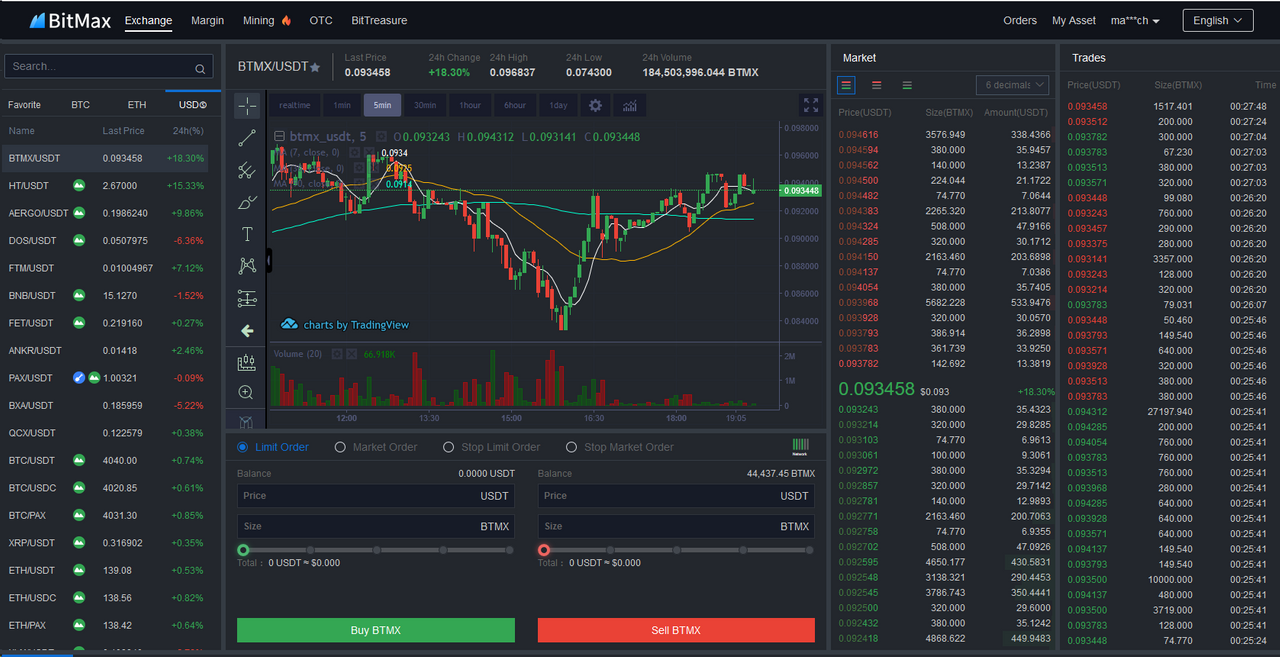Choose Stop Market Order radio button
The height and width of the screenshot is (657, 1280).
[620, 447]
